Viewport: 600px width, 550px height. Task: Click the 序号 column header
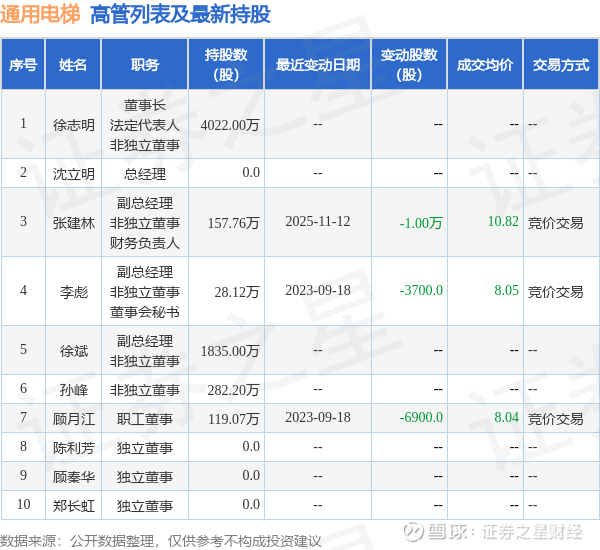tap(23, 64)
